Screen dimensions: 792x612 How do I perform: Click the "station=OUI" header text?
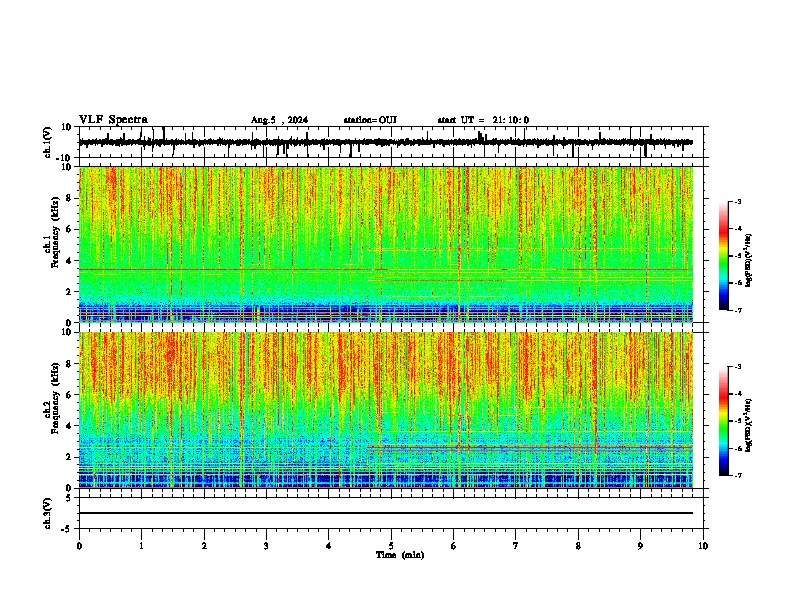[x=370, y=120]
